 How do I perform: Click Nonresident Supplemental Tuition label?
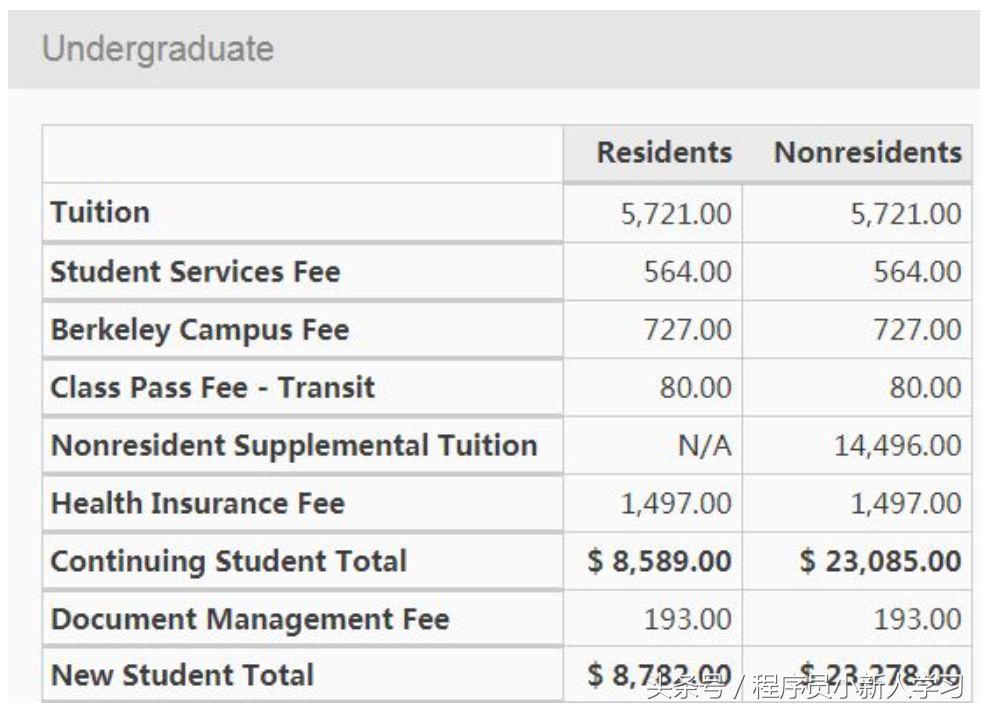(294, 445)
